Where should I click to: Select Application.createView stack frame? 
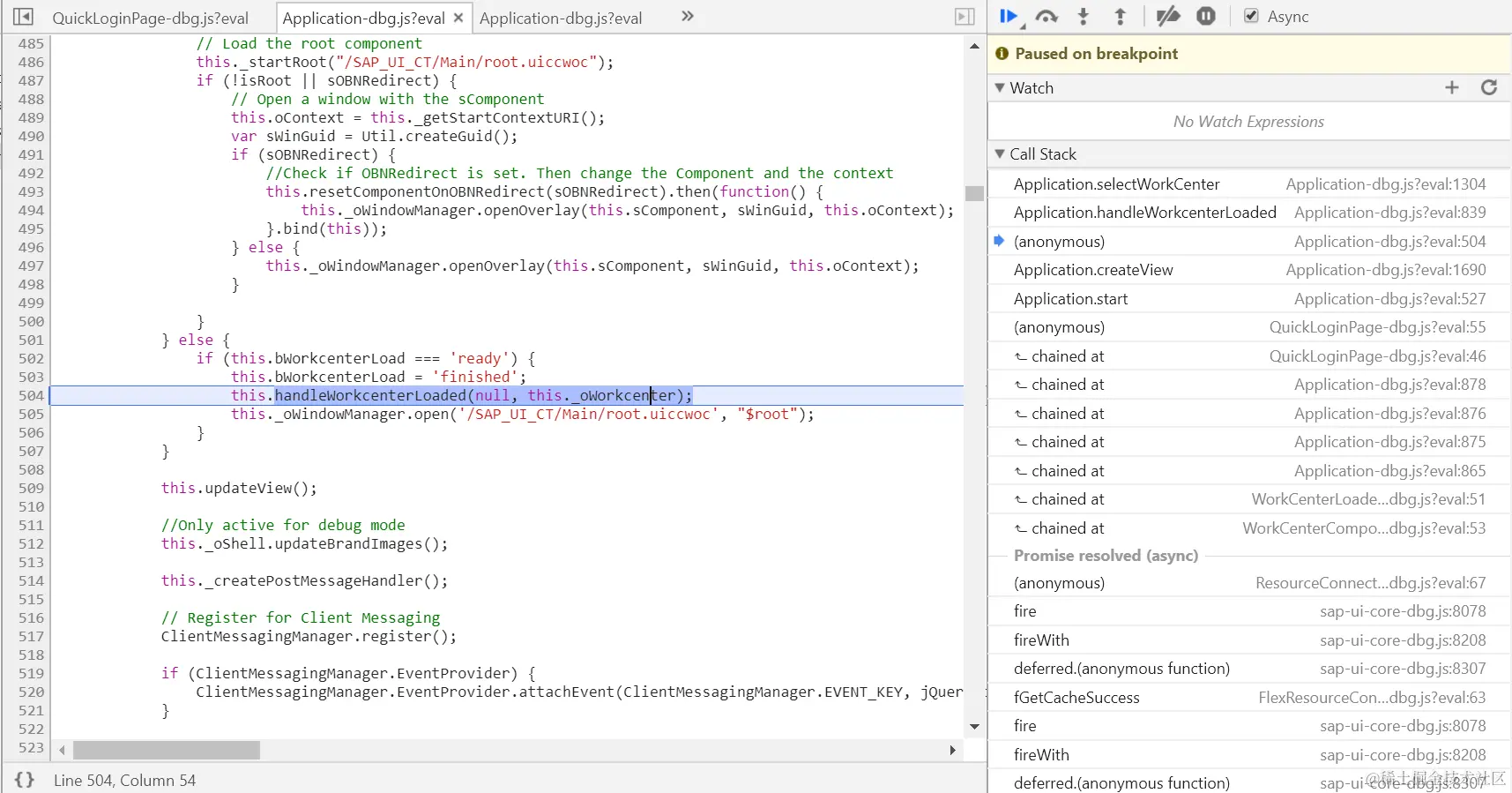(x=1249, y=270)
